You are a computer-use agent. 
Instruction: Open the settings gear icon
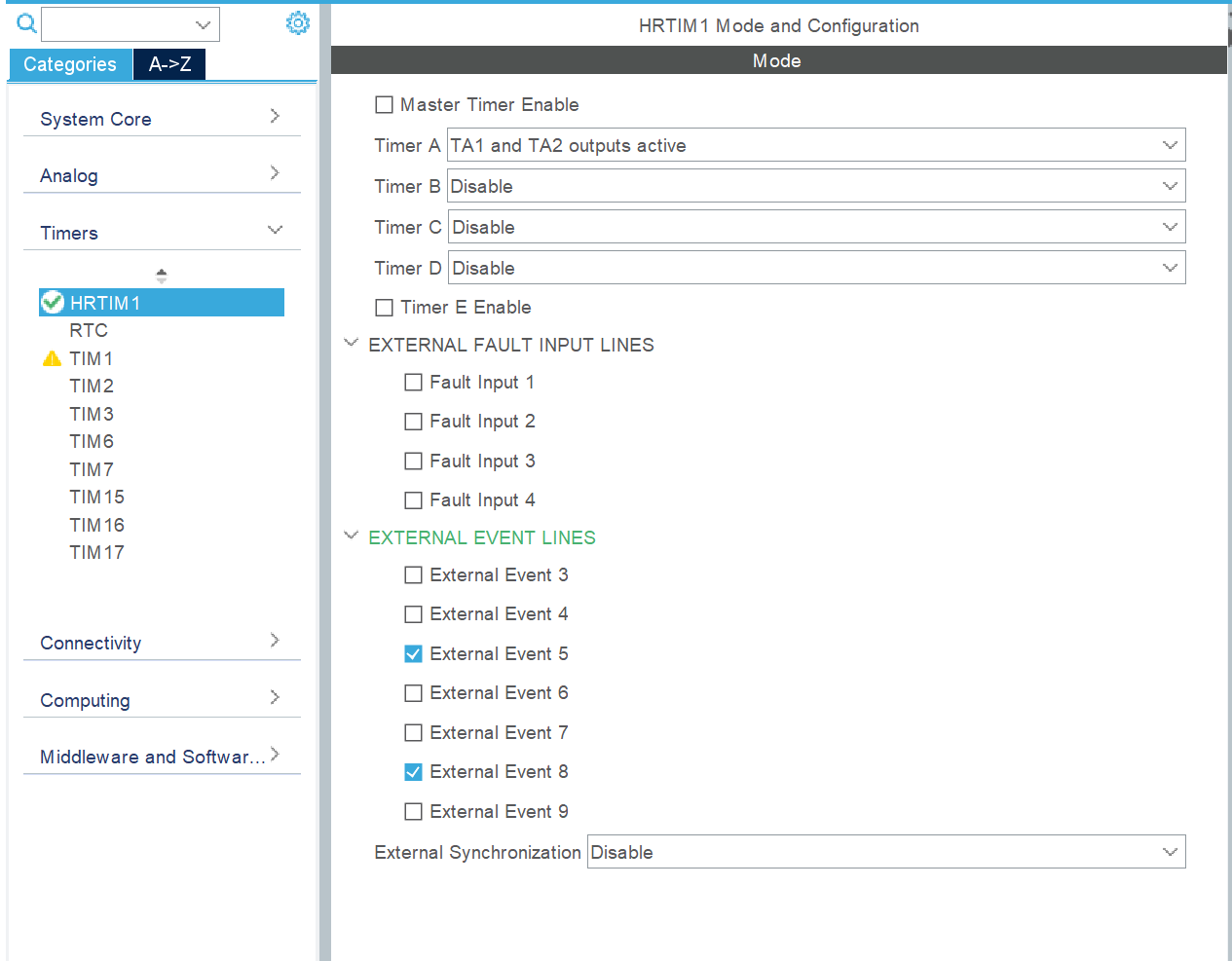click(297, 23)
